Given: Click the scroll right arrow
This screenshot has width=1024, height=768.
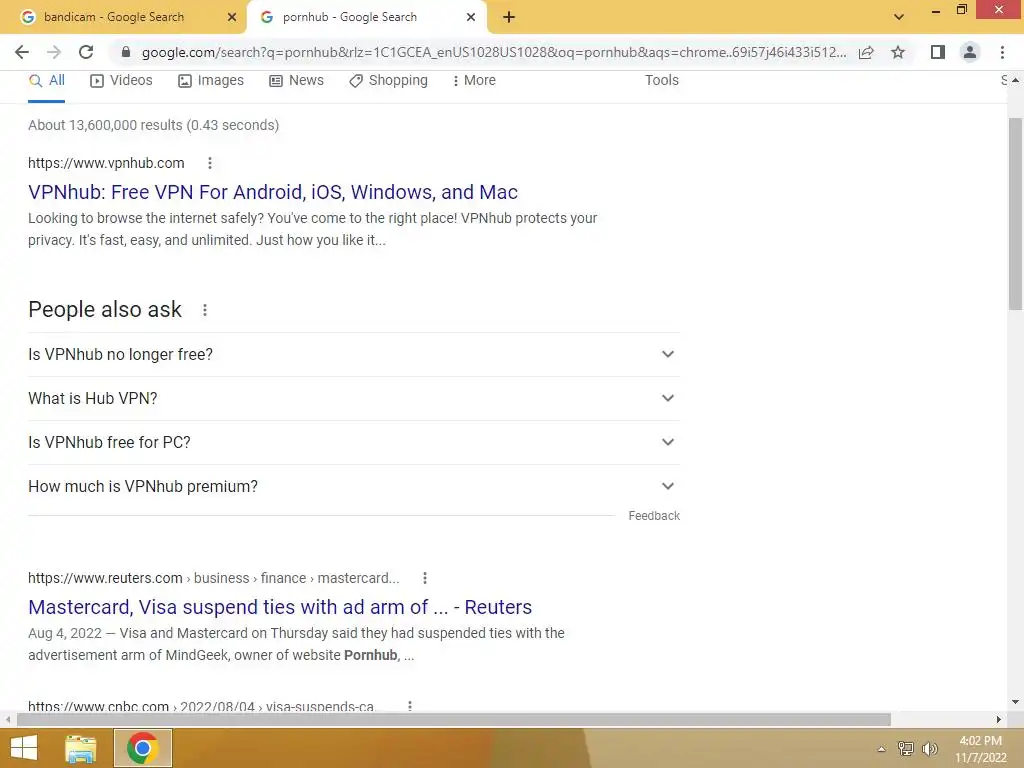Looking at the screenshot, I should pos(999,720).
